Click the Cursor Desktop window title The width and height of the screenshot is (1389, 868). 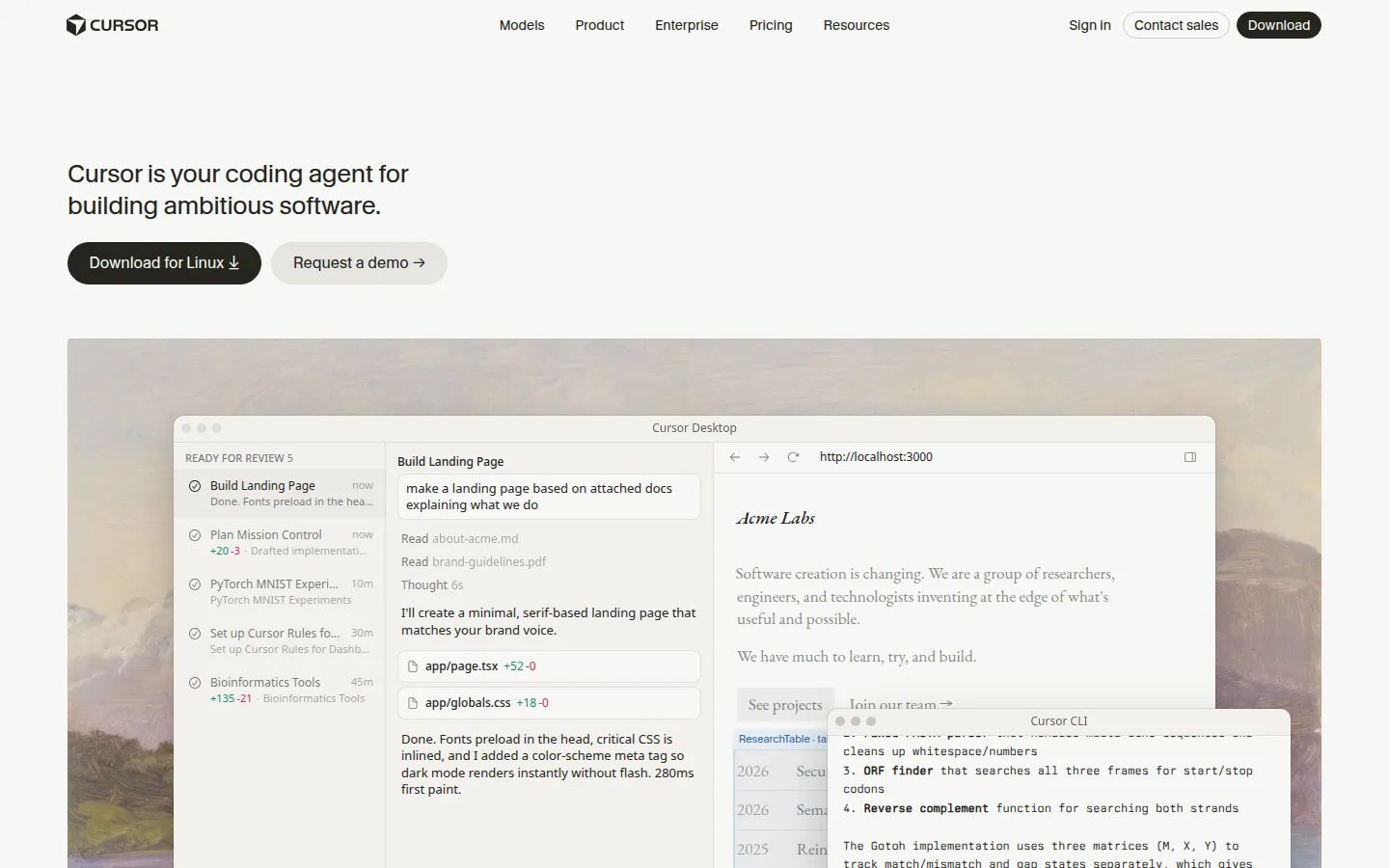click(x=694, y=428)
